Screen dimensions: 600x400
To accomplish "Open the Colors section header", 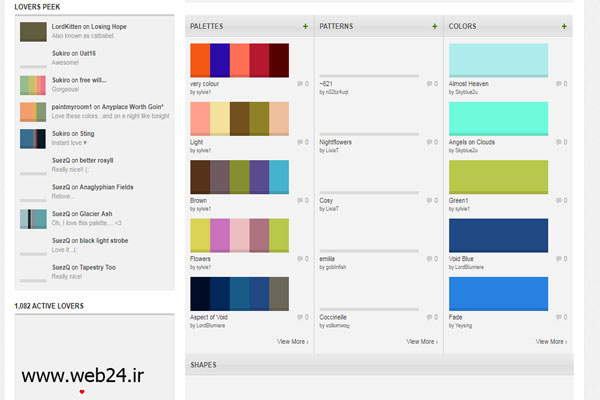I will (x=463, y=26).
